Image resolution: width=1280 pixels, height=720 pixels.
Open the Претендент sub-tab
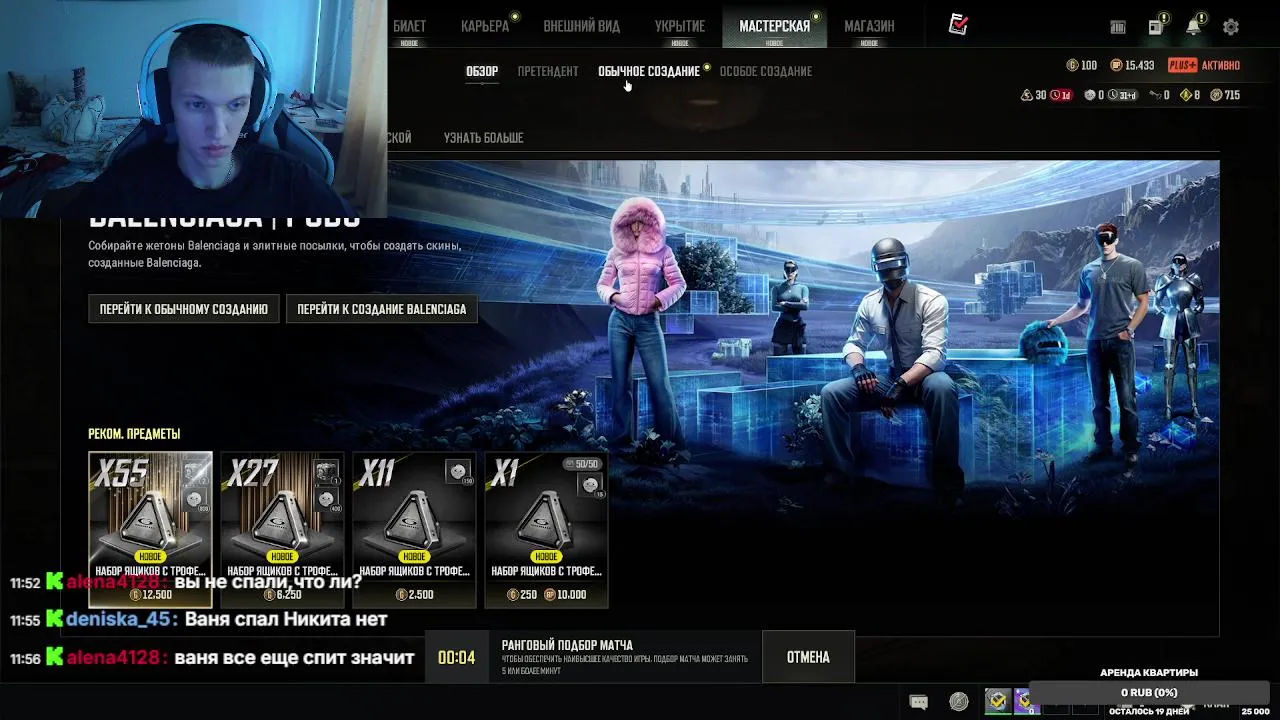pyautogui.click(x=548, y=71)
